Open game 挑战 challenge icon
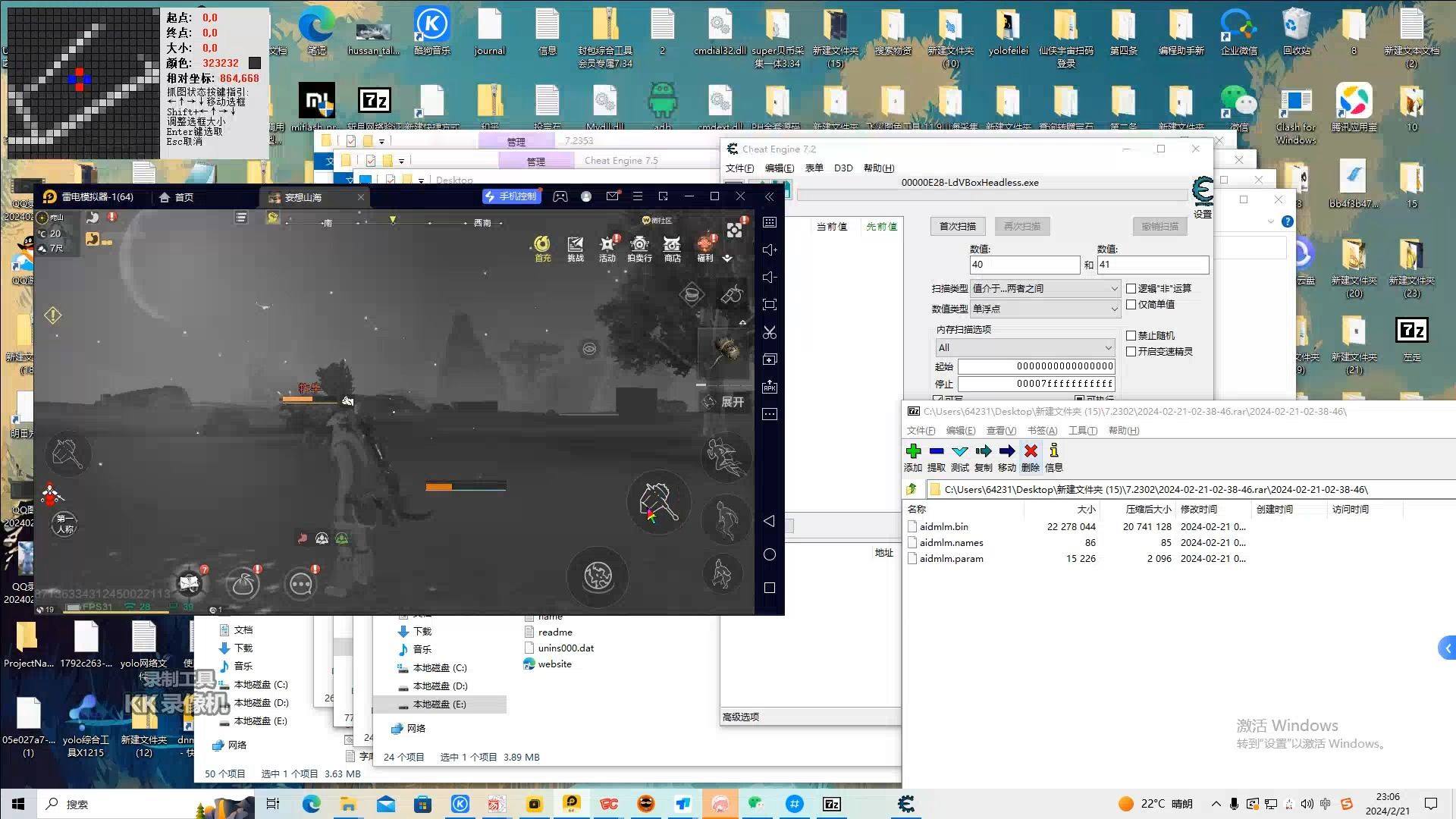1456x819 pixels. (576, 248)
